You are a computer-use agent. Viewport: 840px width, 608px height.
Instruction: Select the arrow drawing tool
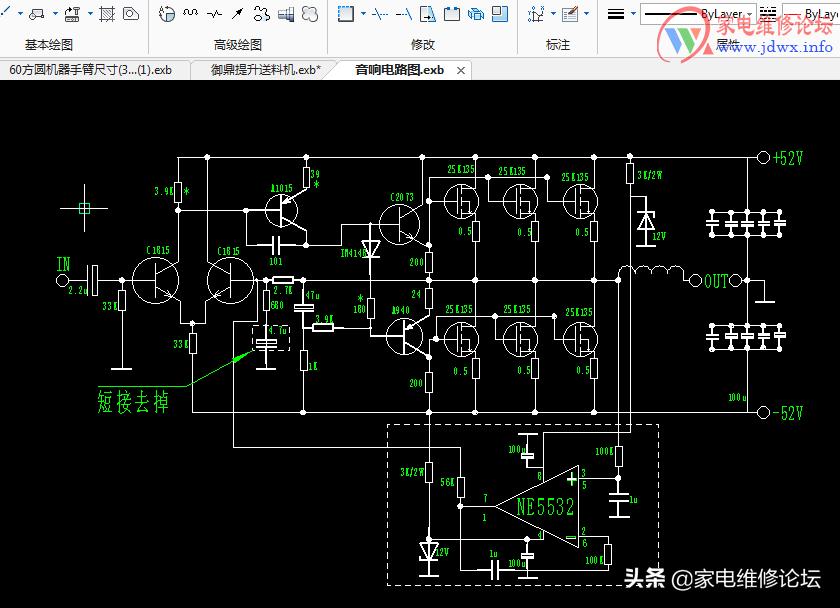click(238, 14)
